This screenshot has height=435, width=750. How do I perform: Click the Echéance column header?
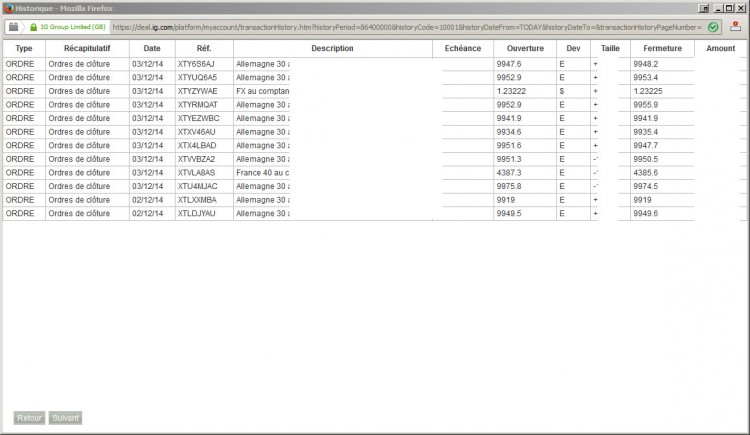pos(463,48)
